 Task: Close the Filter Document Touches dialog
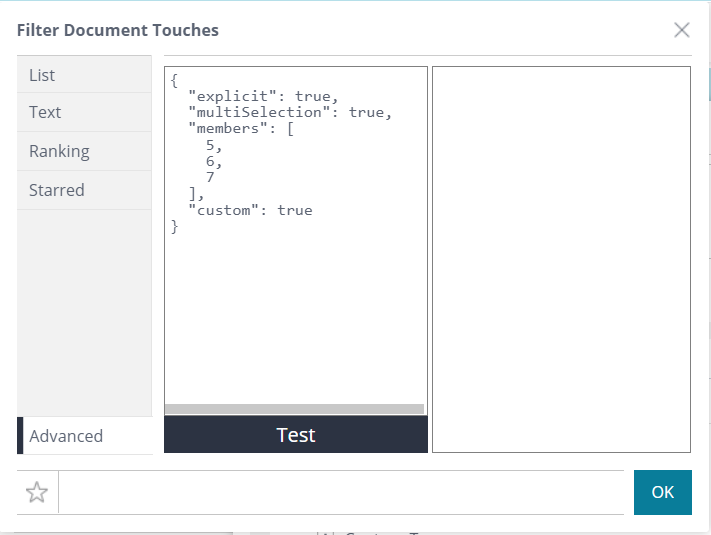682,30
